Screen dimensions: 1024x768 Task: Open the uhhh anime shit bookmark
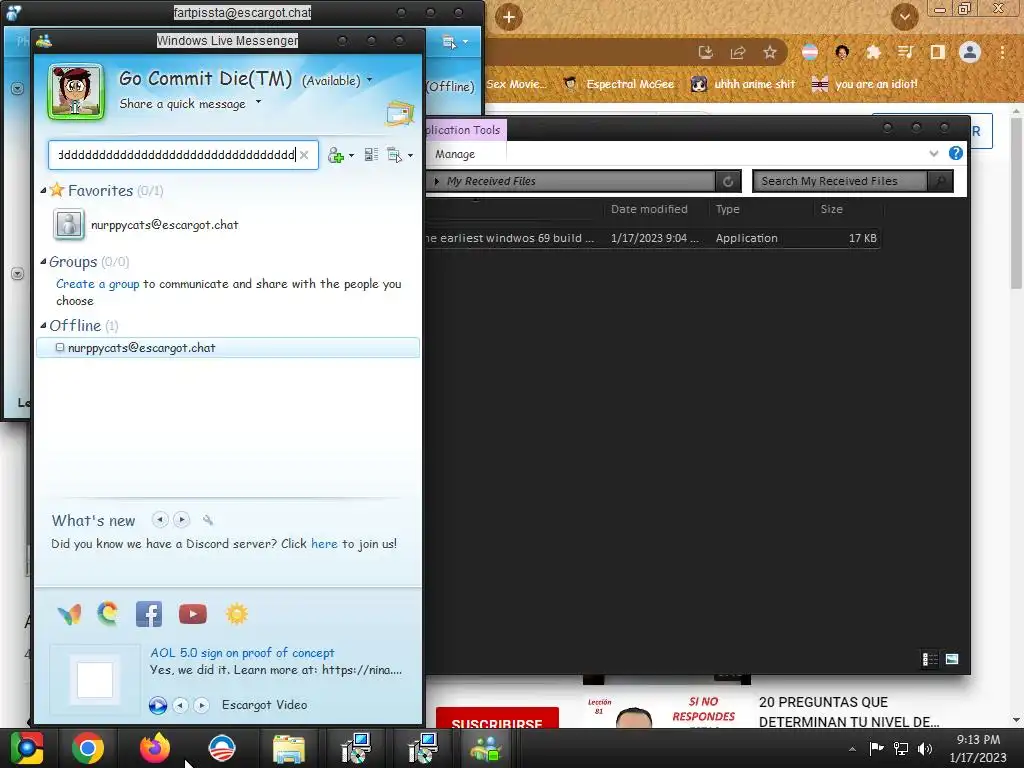pos(743,84)
